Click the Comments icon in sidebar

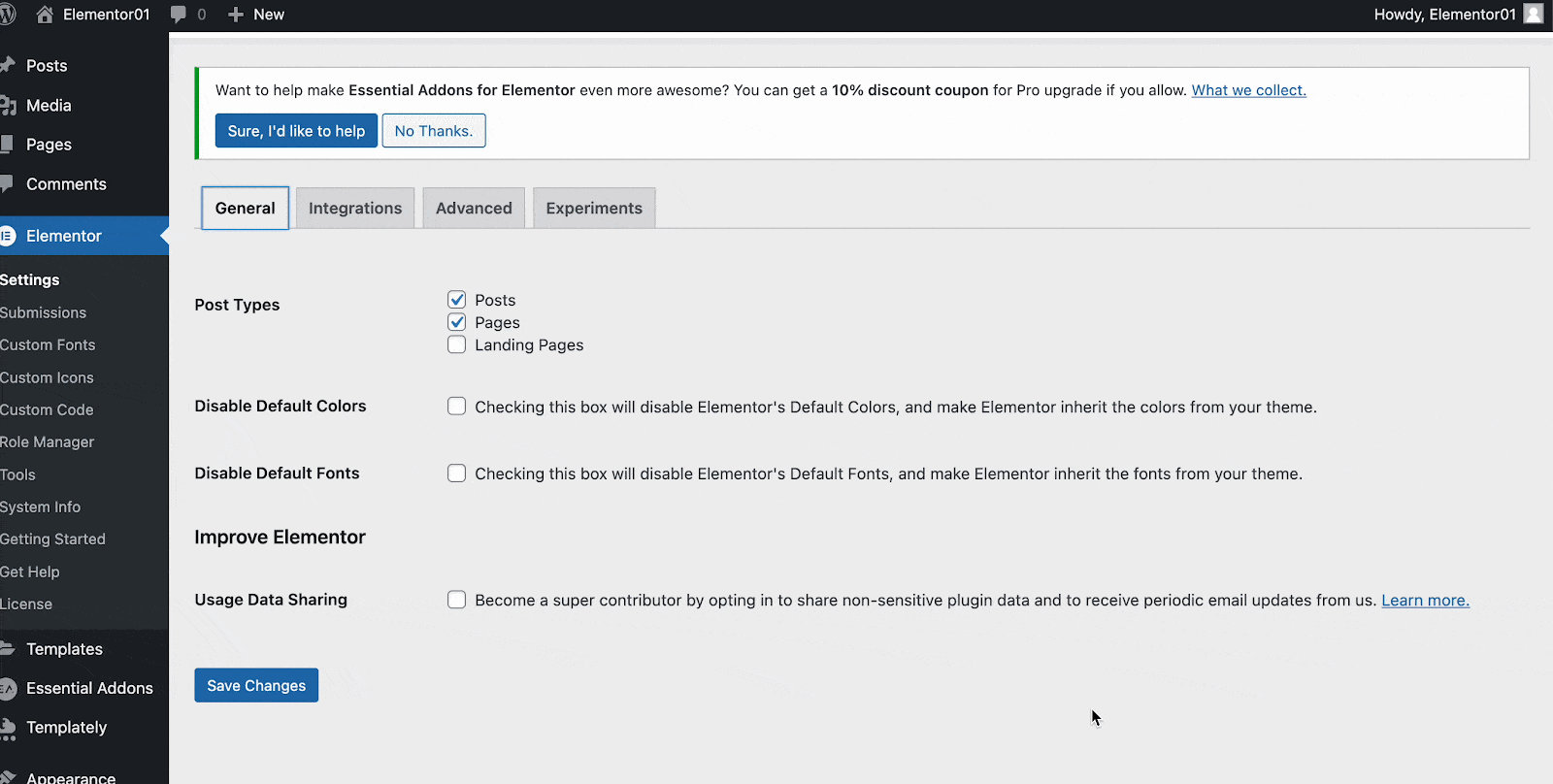pyautogui.click(x=7, y=183)
